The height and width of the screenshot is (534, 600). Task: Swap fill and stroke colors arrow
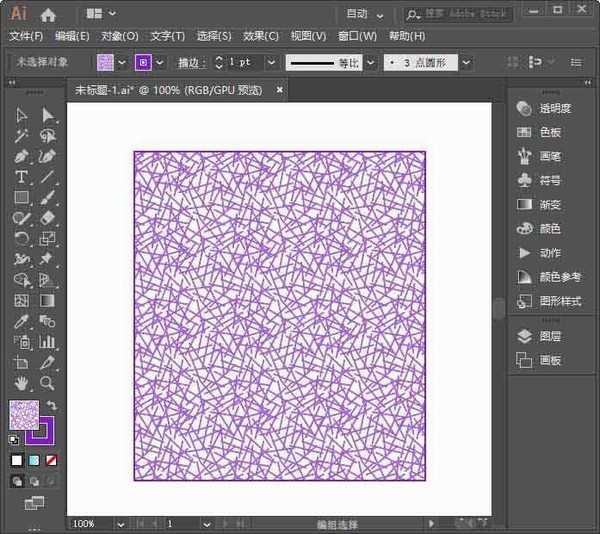pyautogui.click(x=52, y=406)
